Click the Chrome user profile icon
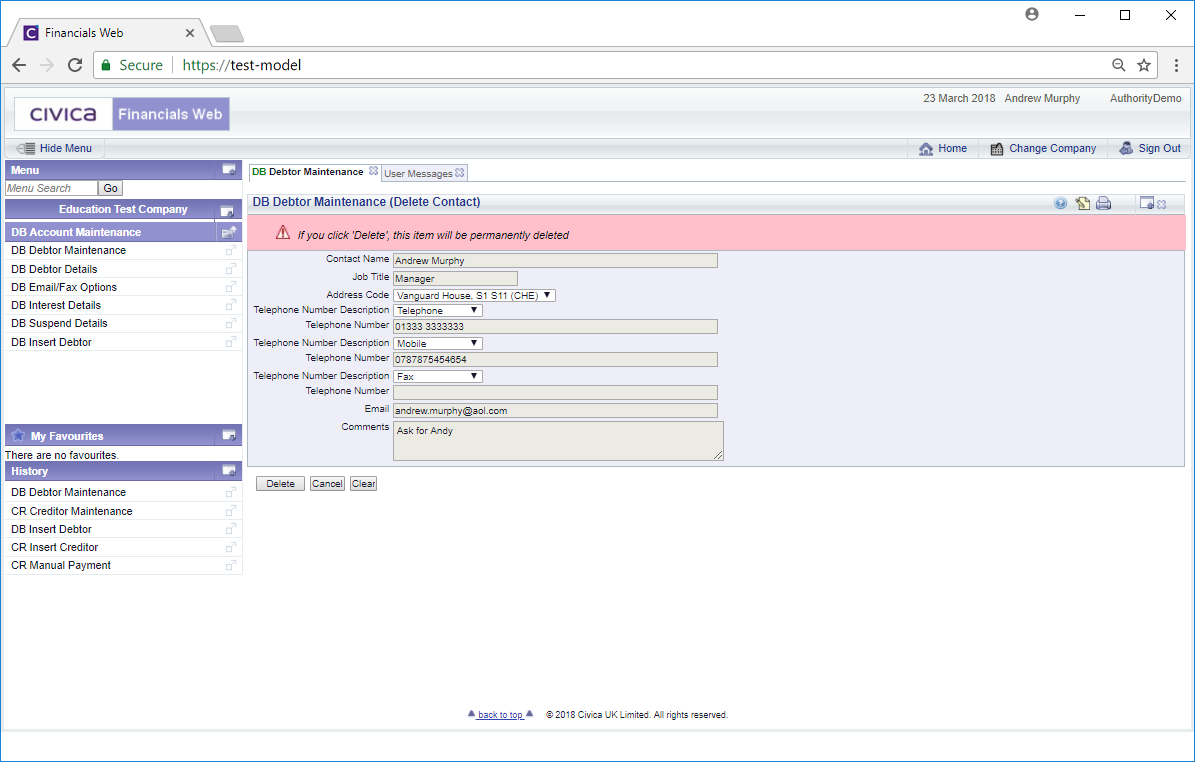This screenshot has height=762, width=1195. coord(1032,14)
